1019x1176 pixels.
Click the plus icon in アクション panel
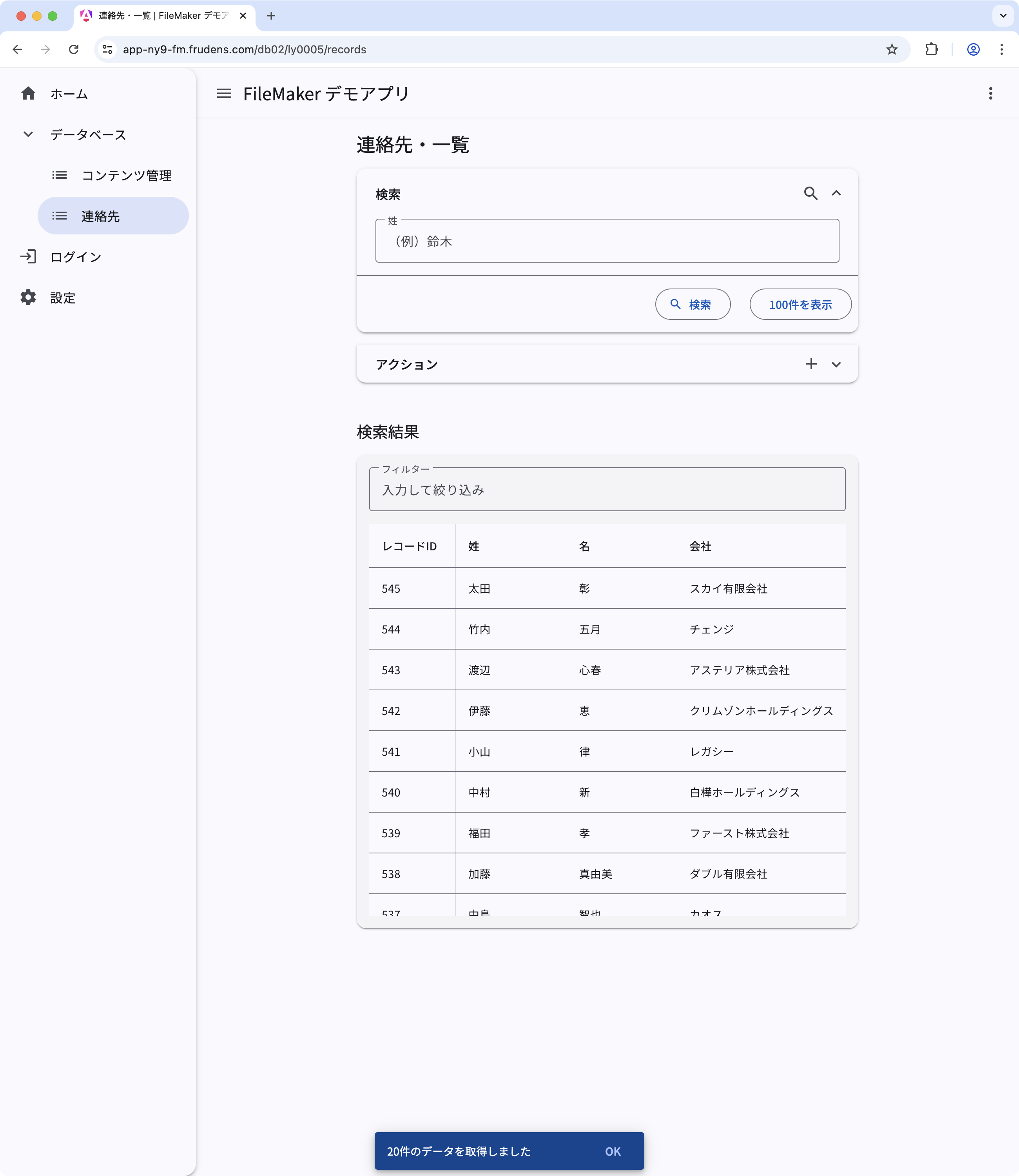pyautogui.click(x=811, y=364)
